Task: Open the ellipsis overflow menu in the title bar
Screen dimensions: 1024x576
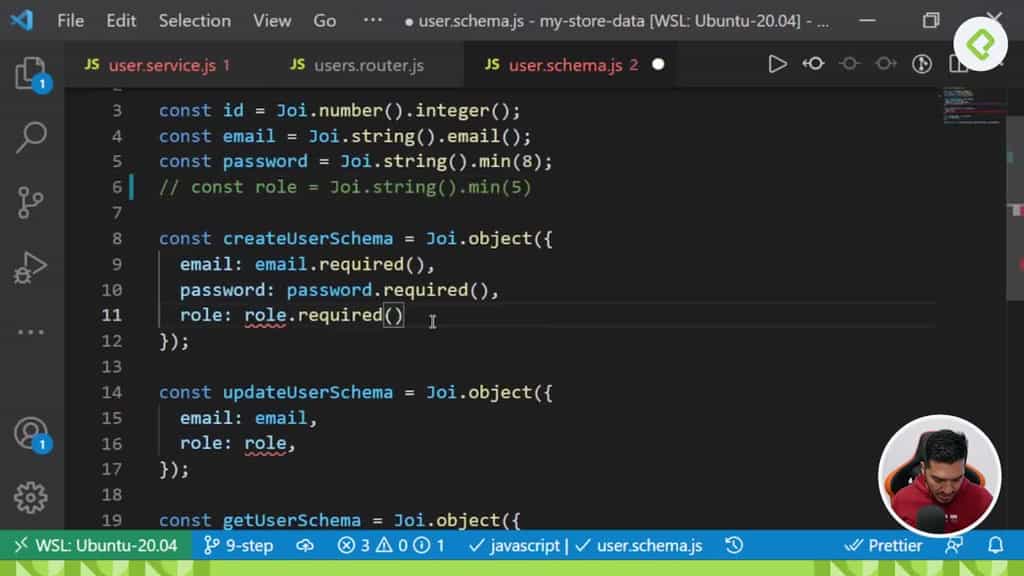Action: point(373,18)
